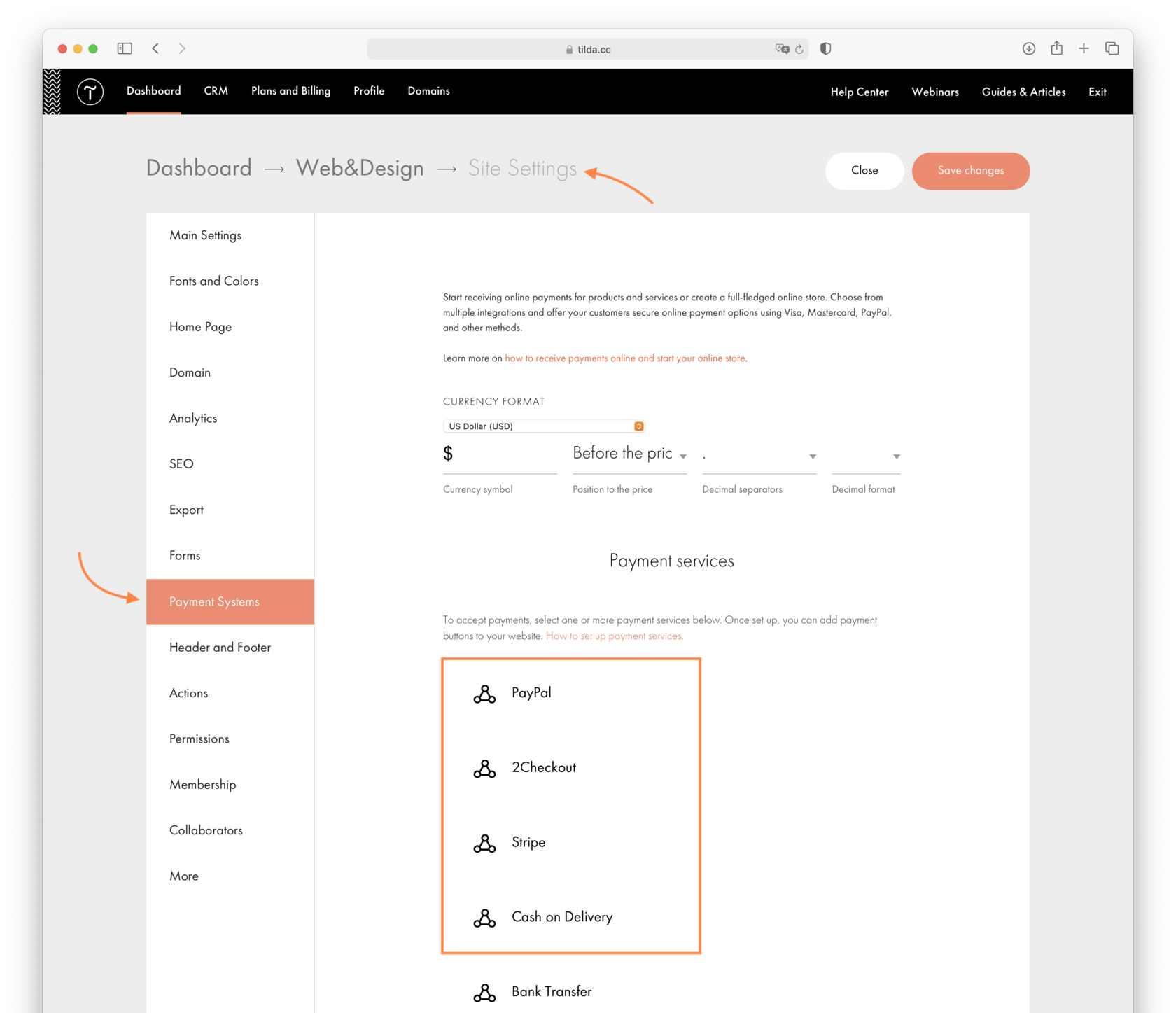The width and height of the screenshot is (1176, 1013).
Task: Select Home Page in sidebar
Action: click(x=230, y=327)
